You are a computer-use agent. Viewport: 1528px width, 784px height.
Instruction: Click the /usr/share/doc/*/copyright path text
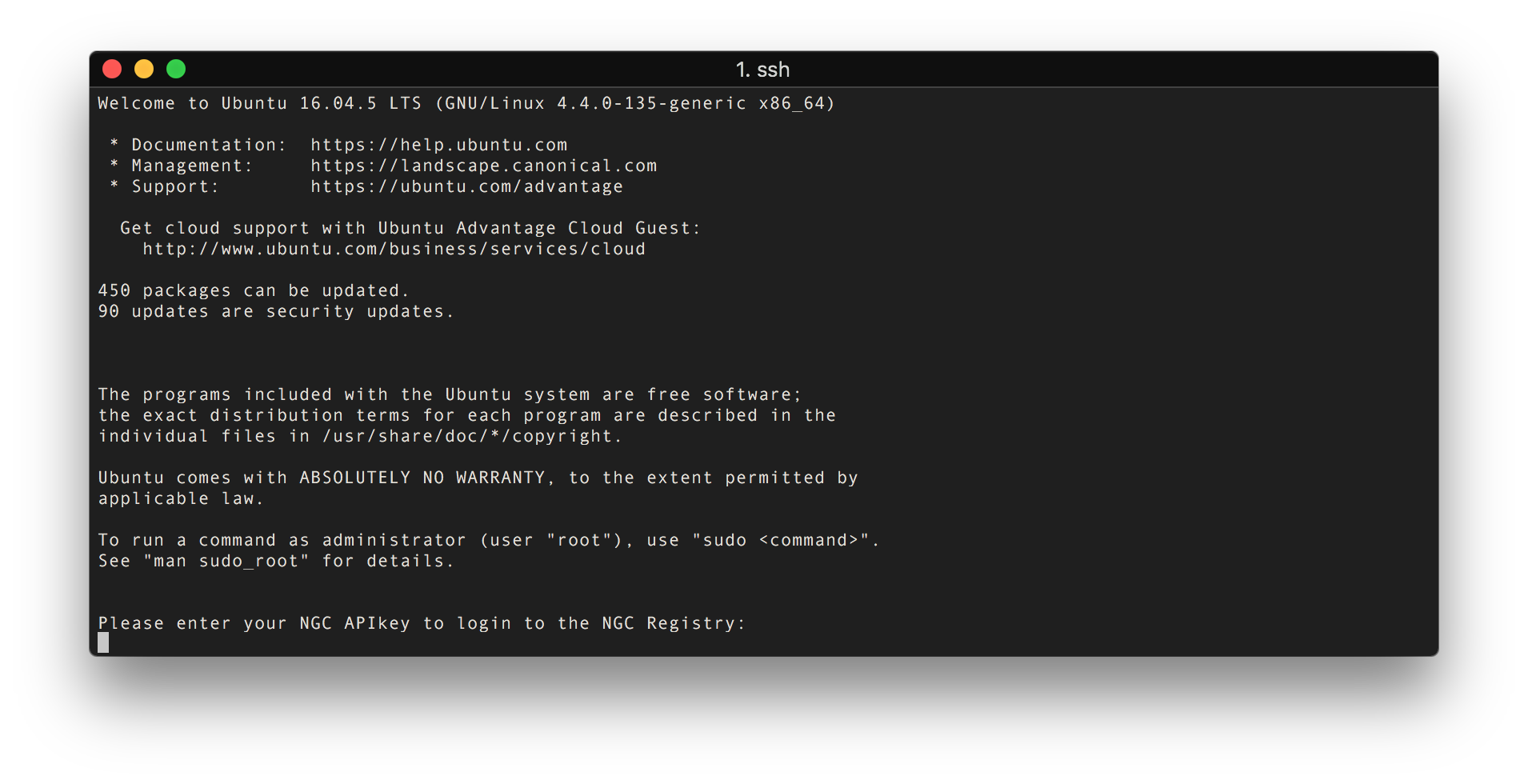pyautogui.click(x=472, y=436)
